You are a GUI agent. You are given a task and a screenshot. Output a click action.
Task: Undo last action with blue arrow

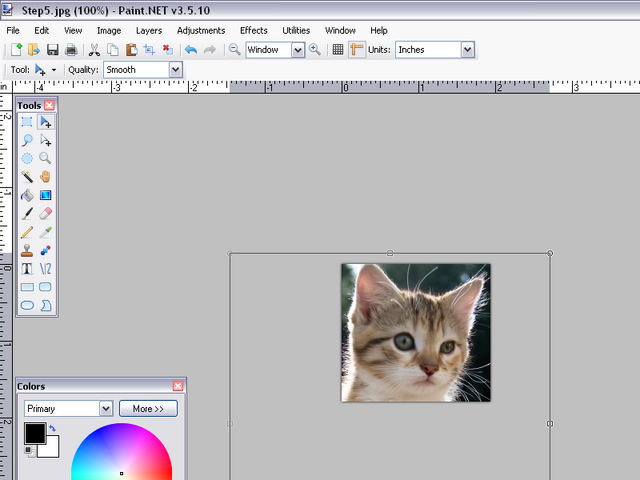(191, 50)
